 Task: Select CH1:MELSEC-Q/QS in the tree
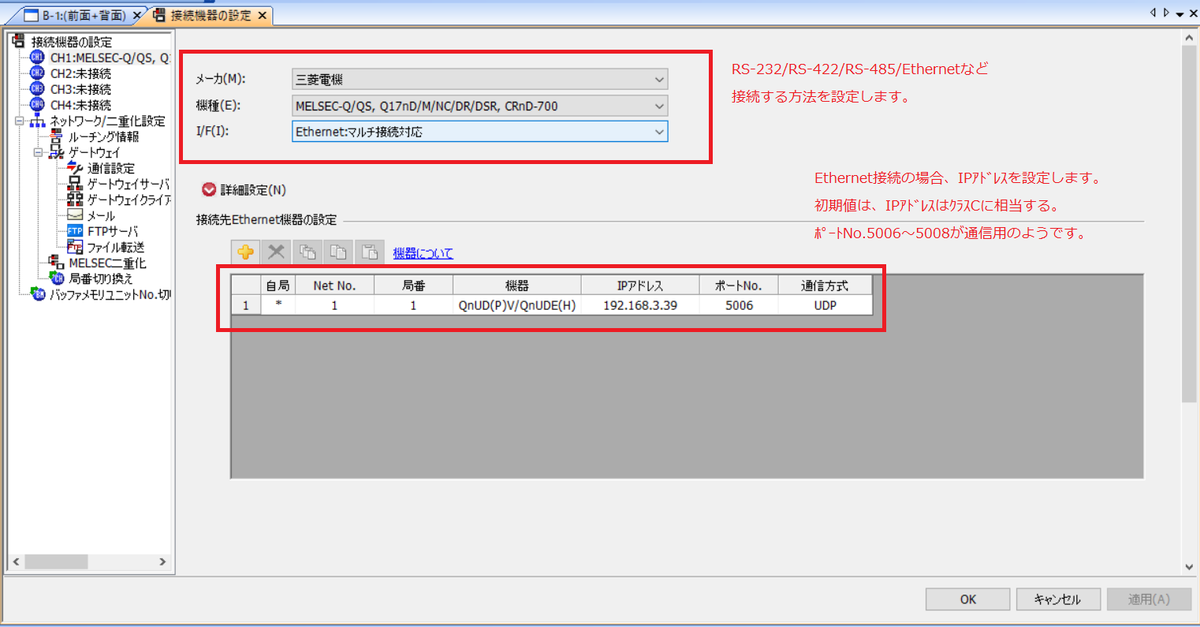coord(109,58)
